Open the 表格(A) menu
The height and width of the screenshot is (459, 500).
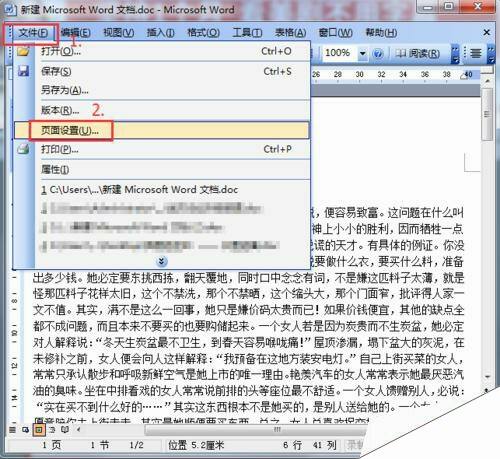pos(290,33)
